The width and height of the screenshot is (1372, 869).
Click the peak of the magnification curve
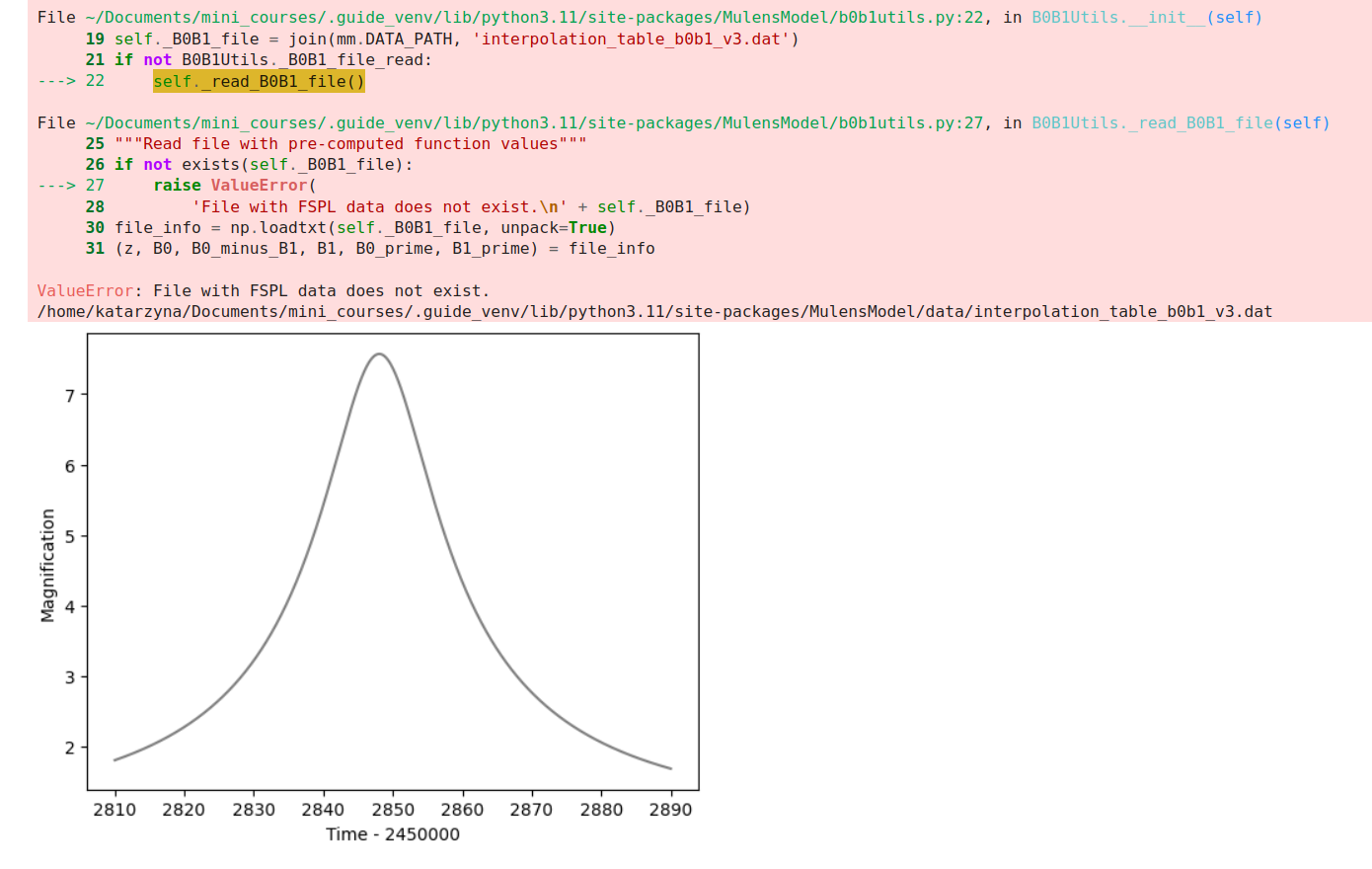[x=379, y=354]
